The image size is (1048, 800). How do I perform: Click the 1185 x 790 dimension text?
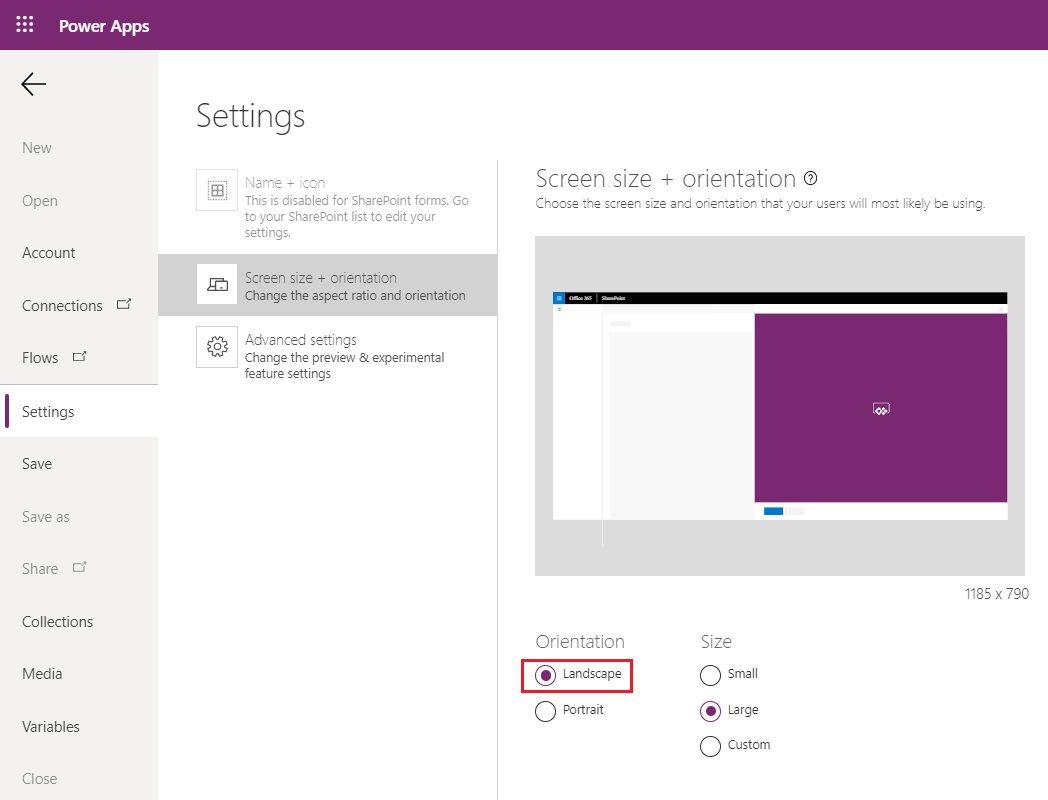(x=997, y=593)
